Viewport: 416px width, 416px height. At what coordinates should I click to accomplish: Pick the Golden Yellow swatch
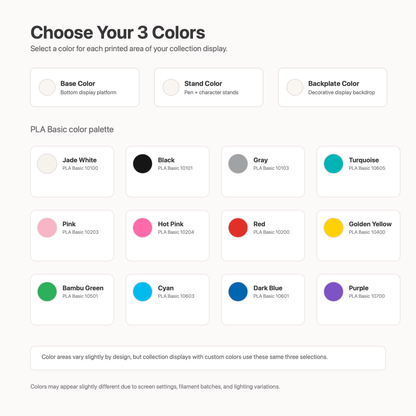[333, 228]
